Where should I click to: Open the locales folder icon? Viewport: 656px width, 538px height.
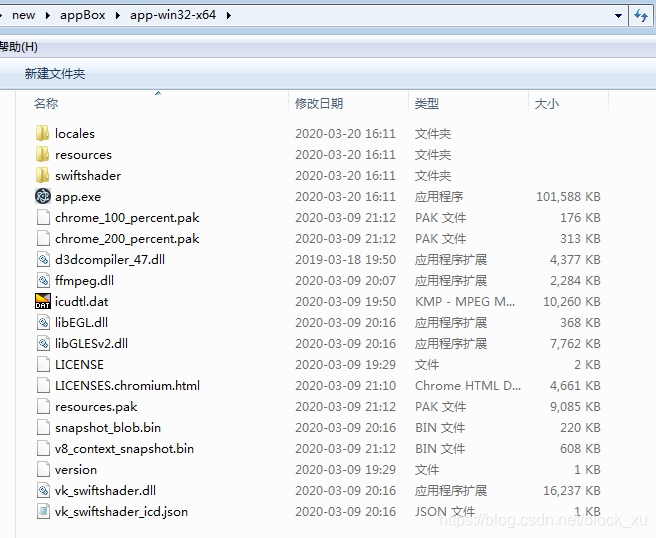pyautogui.click(x=42, y=133)
